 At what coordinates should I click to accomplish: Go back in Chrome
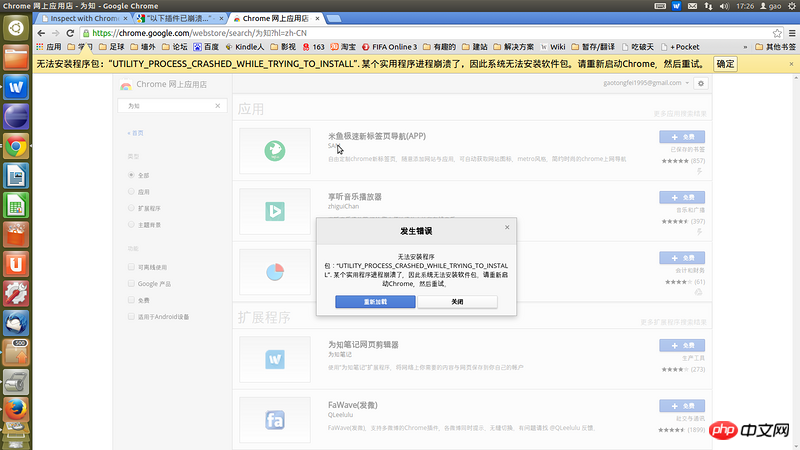click(x=41, y=33)
